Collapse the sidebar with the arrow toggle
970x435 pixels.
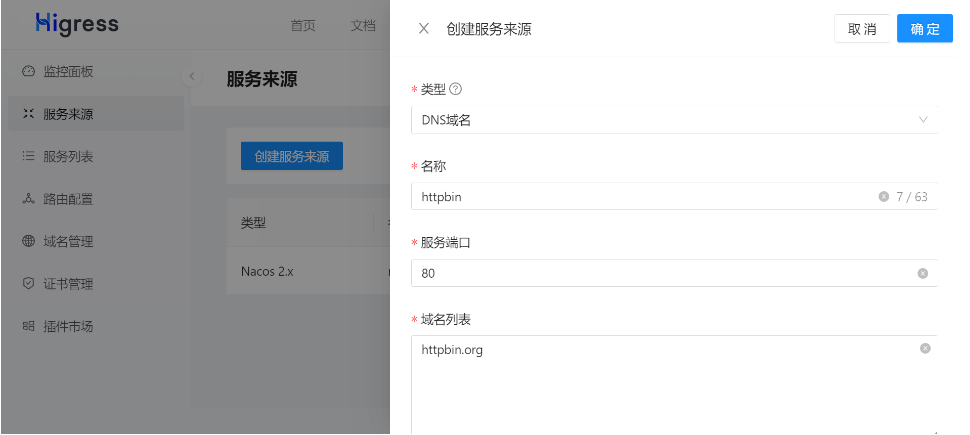coord(193,77)
